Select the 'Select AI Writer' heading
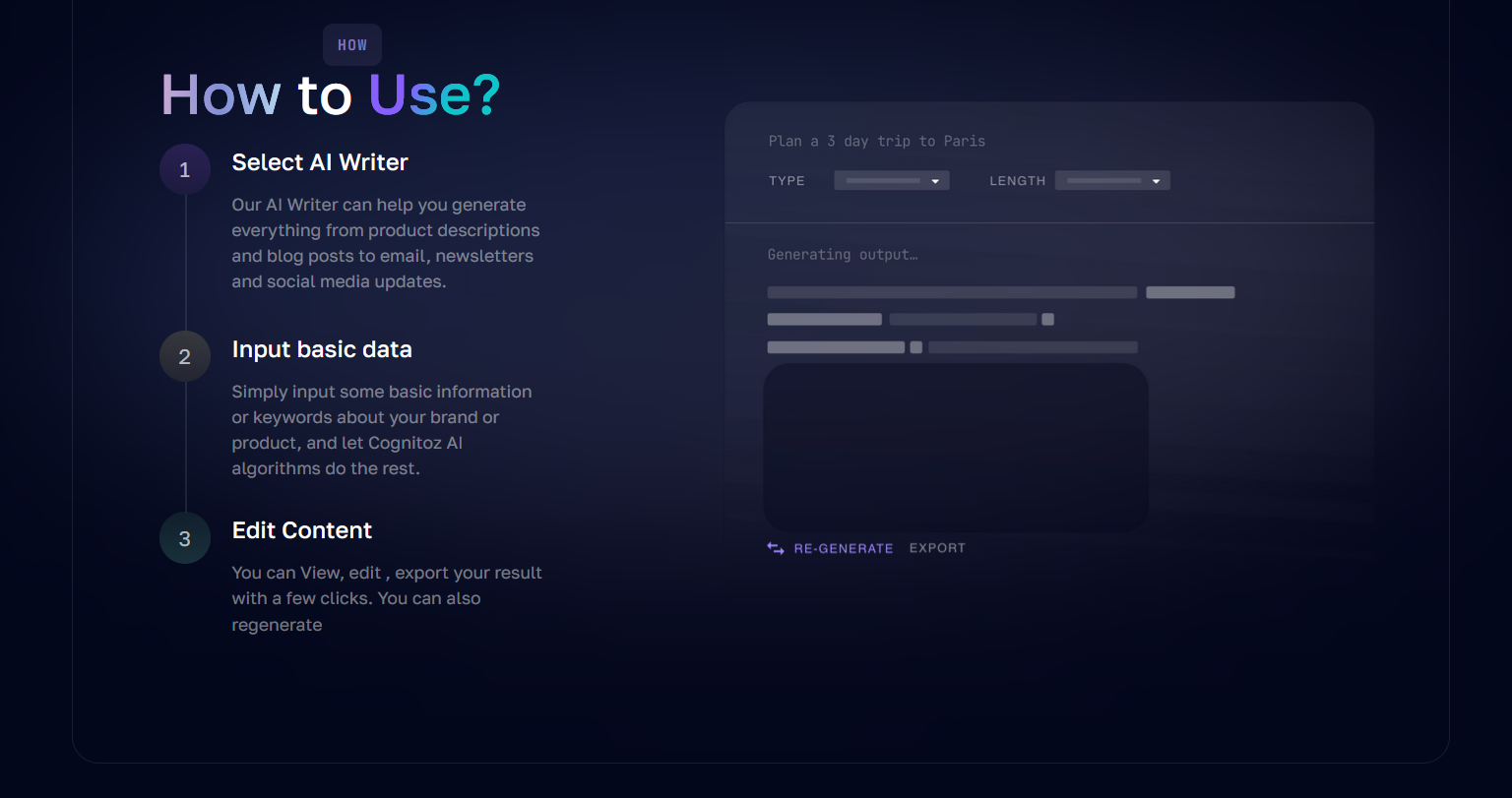The width and height of the screenshot is (1512, 798). (x=320, y=162)
